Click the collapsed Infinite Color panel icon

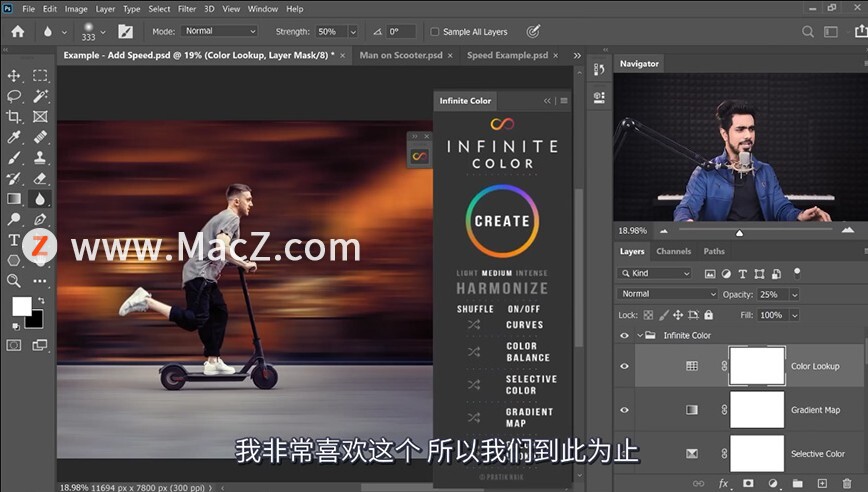(420, 156)
